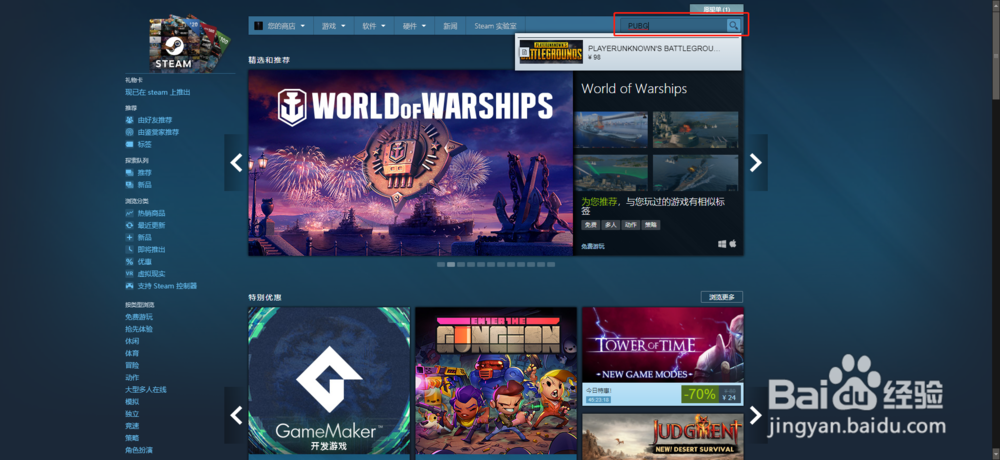Screen dimensions: 1000x460
Task: Open the Tower of Time deal card
Action: [663, 357]
